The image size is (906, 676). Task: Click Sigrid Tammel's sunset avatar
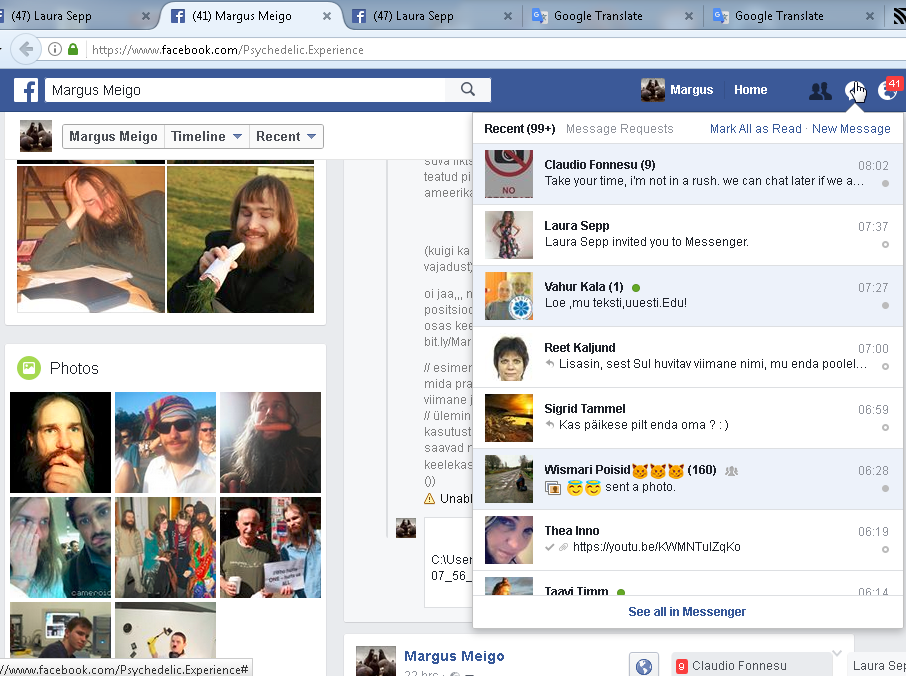point(508,418)
